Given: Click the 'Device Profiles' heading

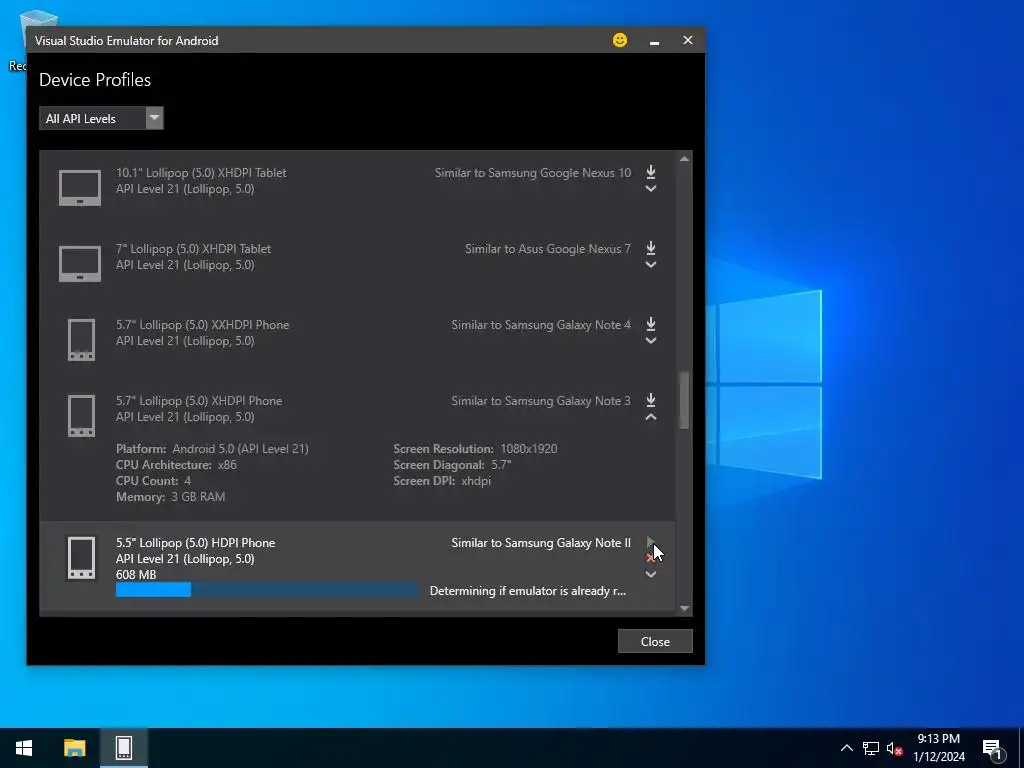Looking at the screenshot, I should 95,80.
